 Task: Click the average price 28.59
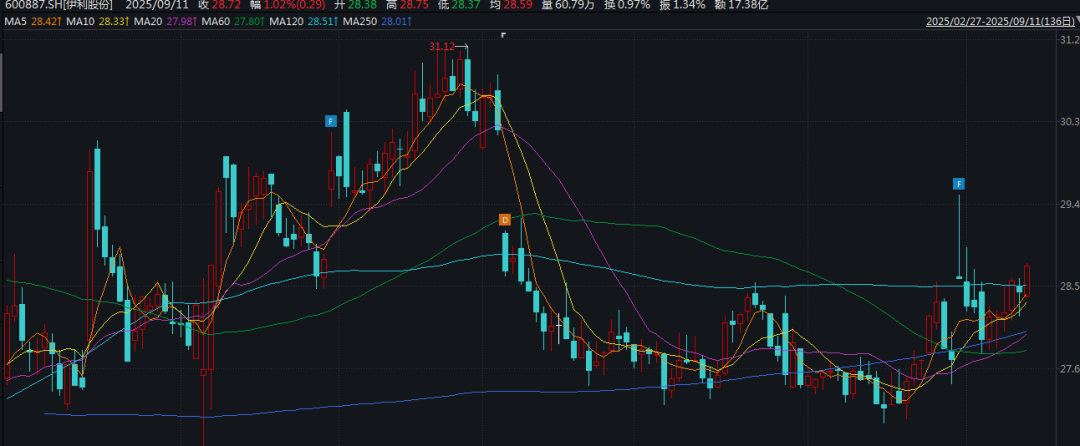click(x=519, y=4)
